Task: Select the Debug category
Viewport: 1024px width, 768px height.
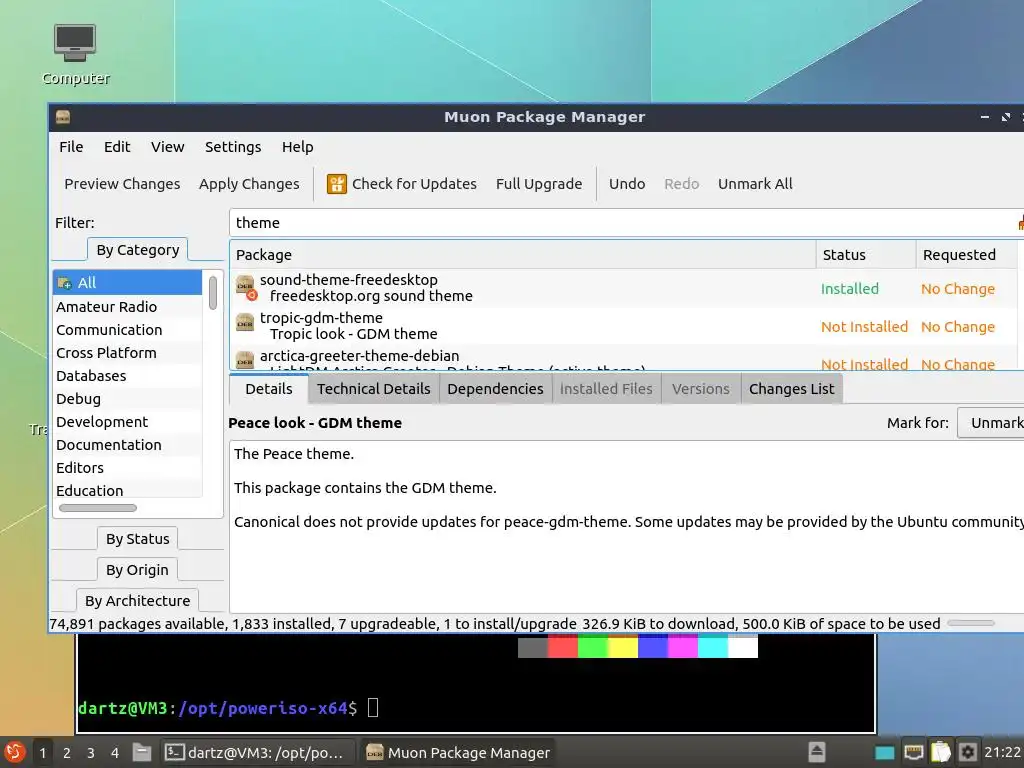Action: tap(128, 399)
